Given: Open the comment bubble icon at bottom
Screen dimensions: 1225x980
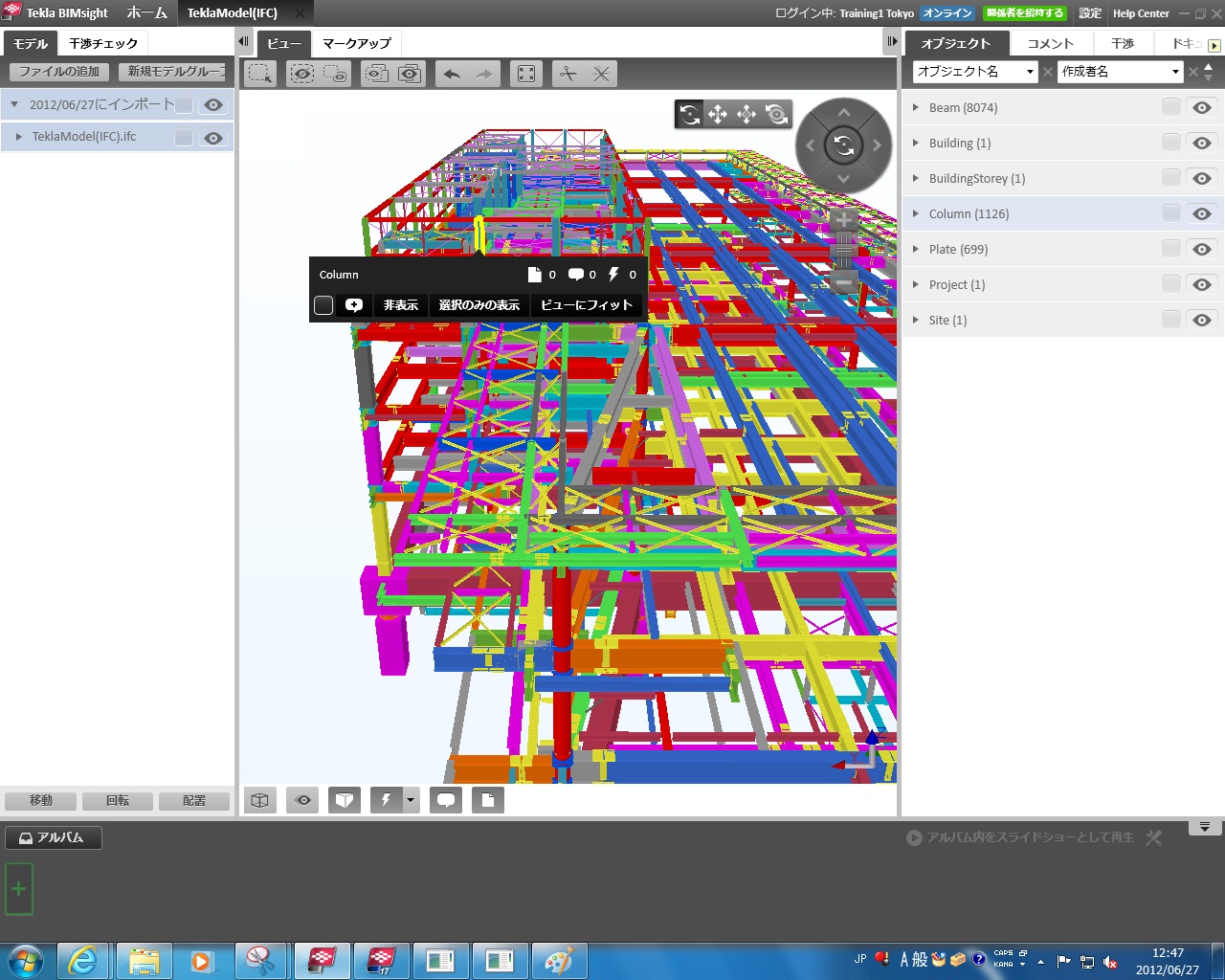Looking at the screenshot, I should (x=445, y=800).
